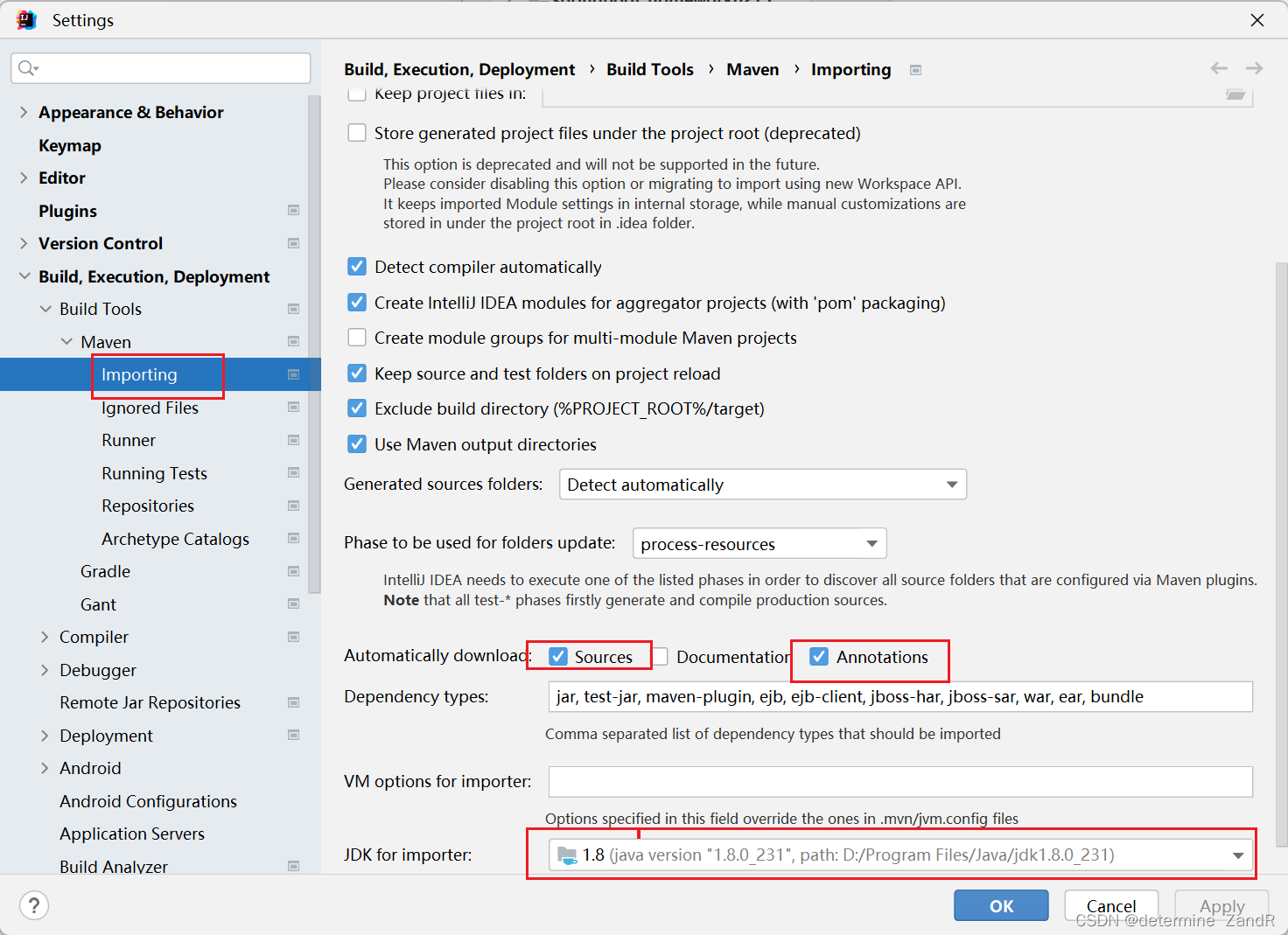The image size is (1288, 935).
Task: Click the VM options for importer field
Action: 900,782
